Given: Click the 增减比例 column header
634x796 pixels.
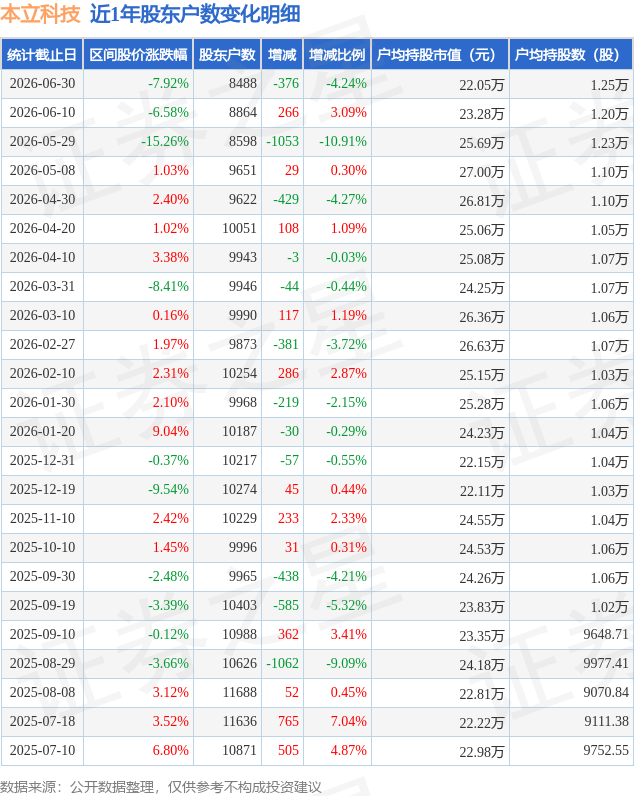Looking at the screenshot, I should click(337, 54).
